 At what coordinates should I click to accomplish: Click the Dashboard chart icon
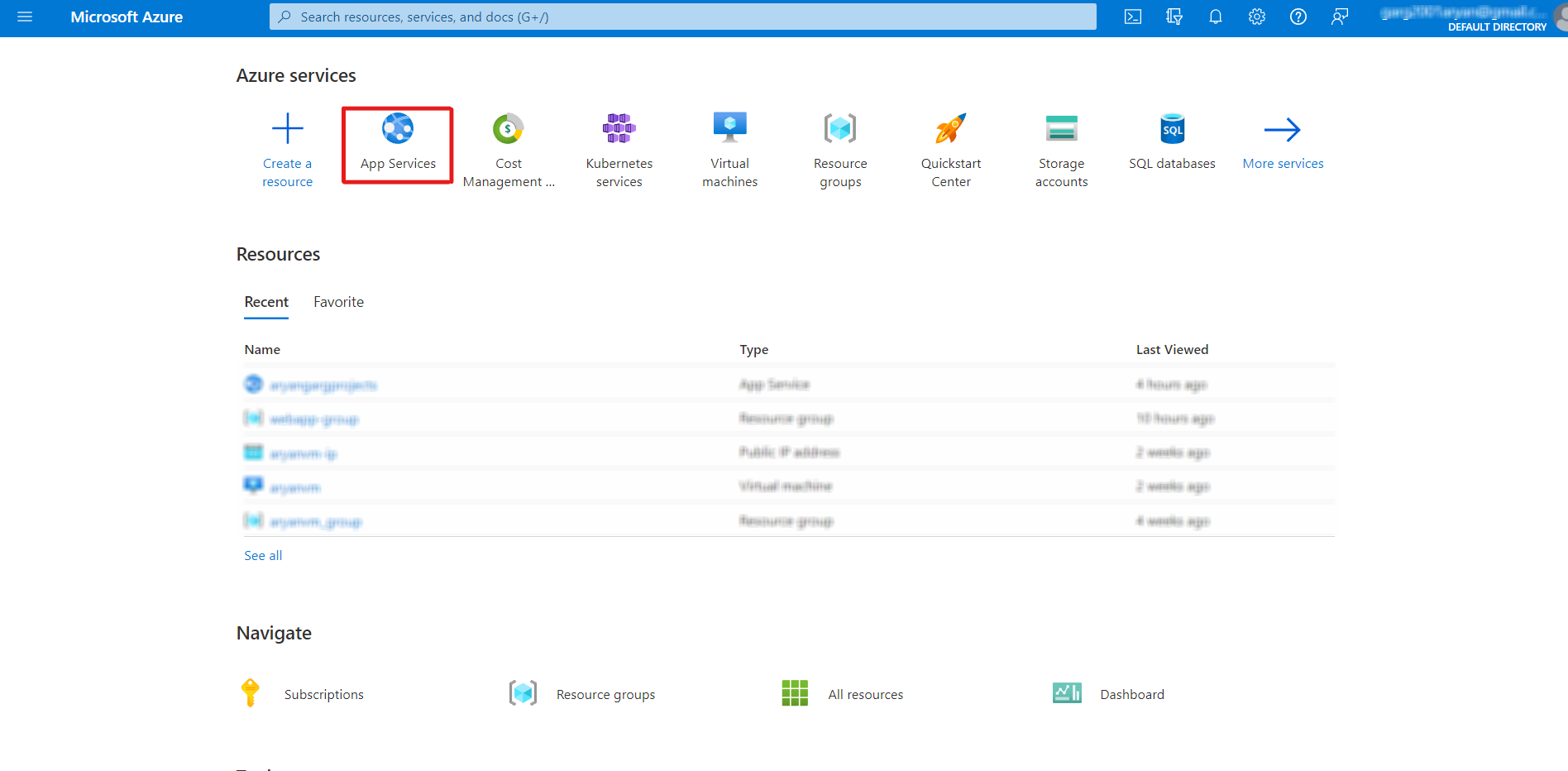[x=1067, y=693]
